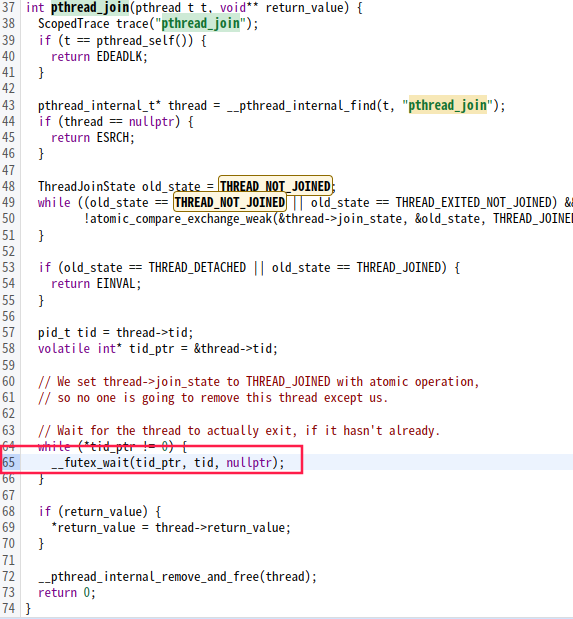Click line number 43 in gutter
This screenshot has height=619, width=573.
point(8,105)
